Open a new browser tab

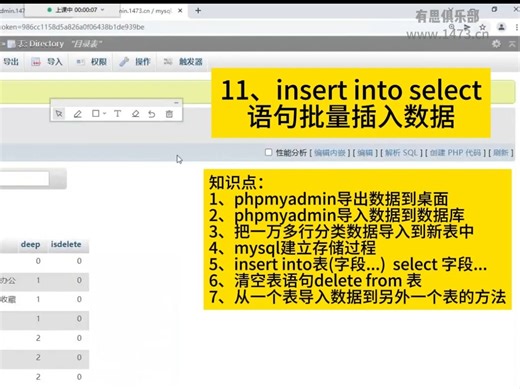tap(198, 11)
